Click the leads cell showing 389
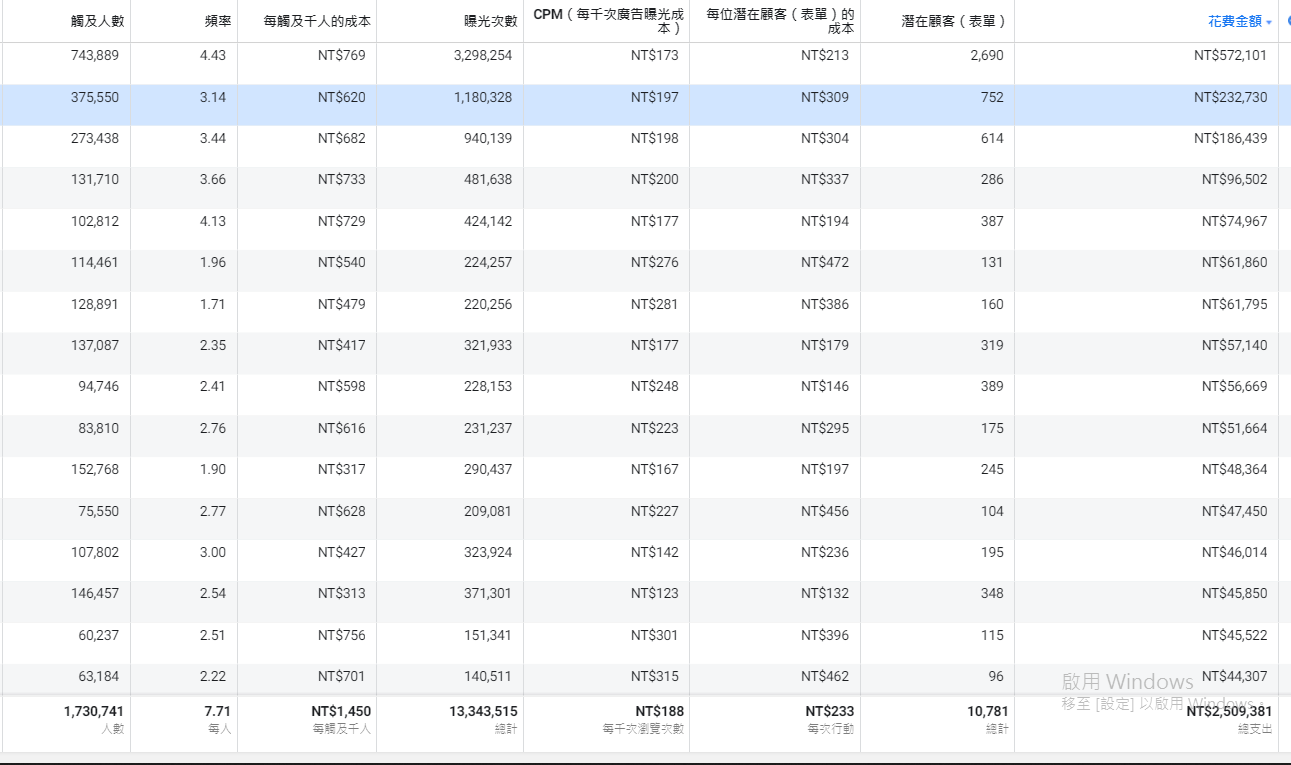This screenshot has width=1291, height=765. [992, 387]
